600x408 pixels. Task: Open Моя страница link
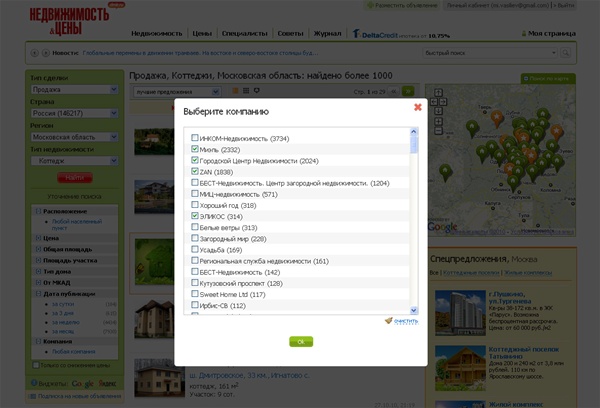tap(551, 33)
